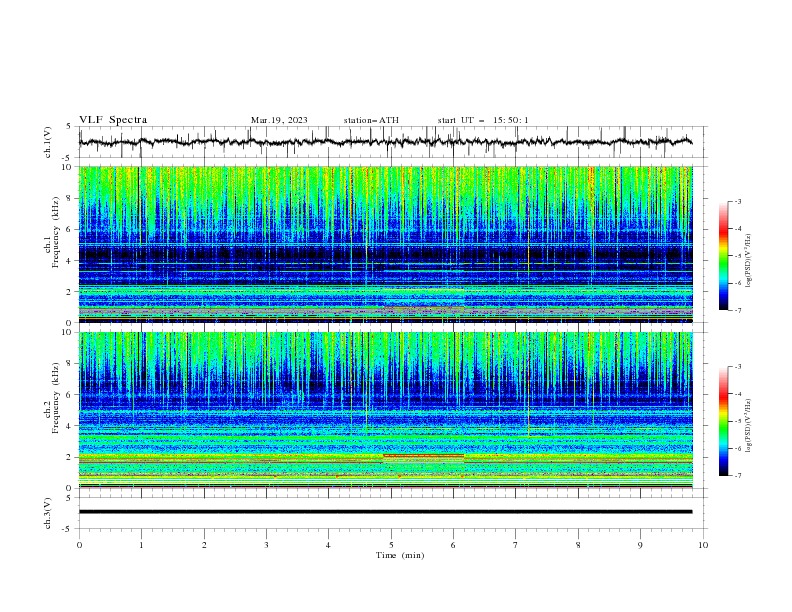Click the log(PSD) label beside ch.1 colorbar
Viewport: 792px width, 612px height.
tap(749, 261)
